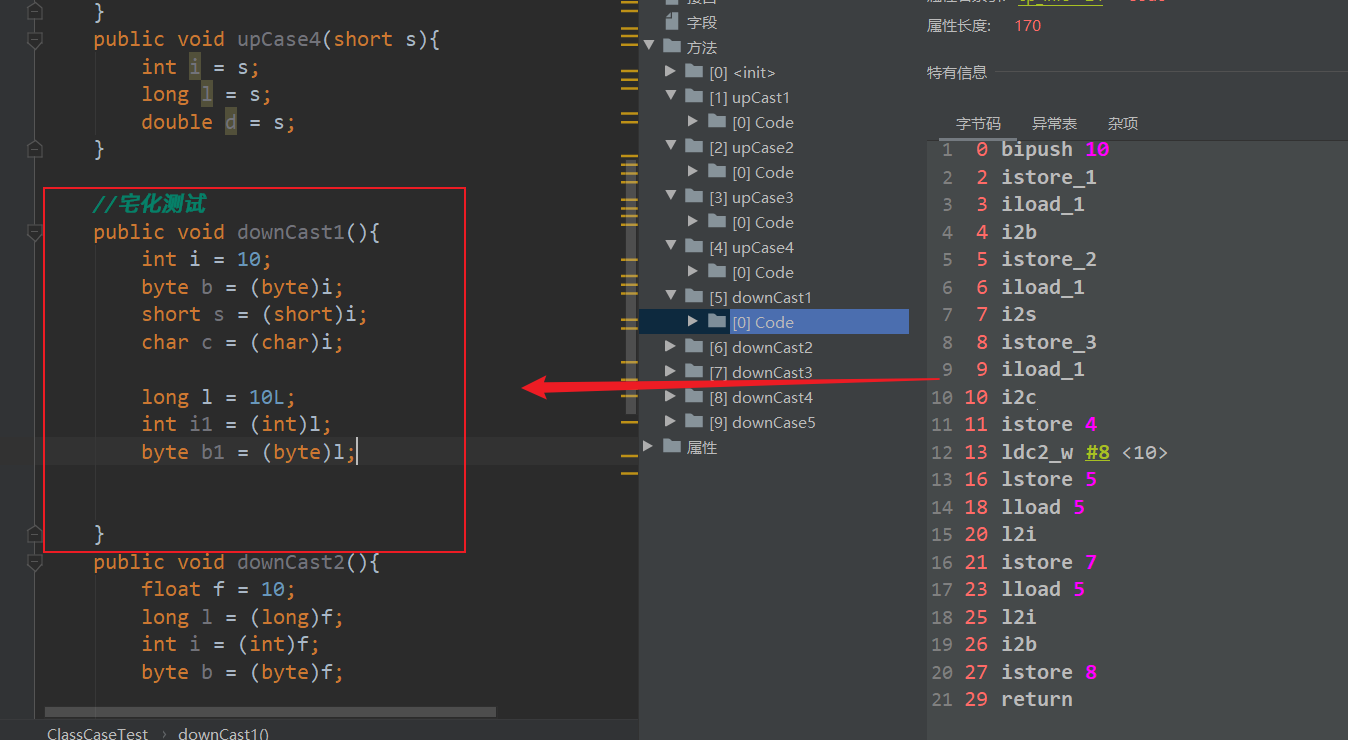Click the line 'double d = s;'

tap(219, 122)
